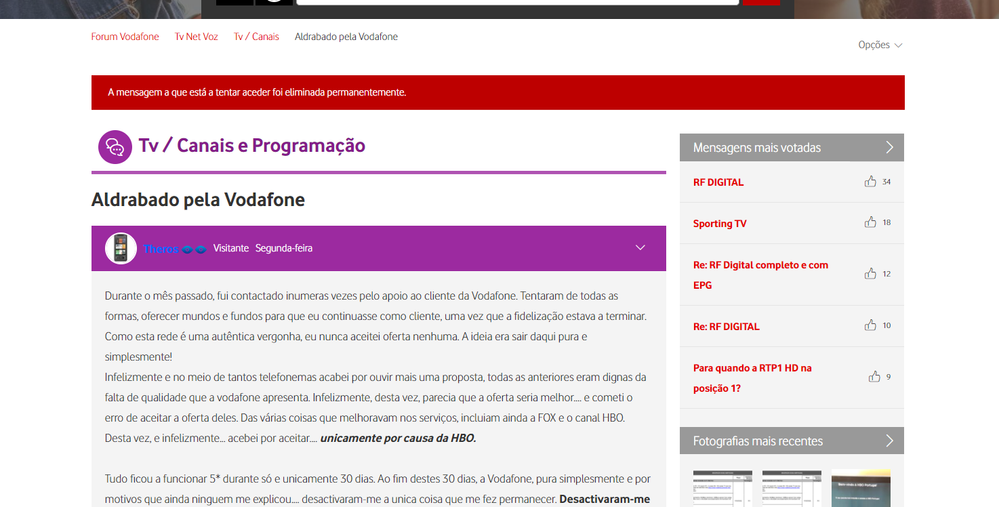Open the third recent photo thumbnail
Image resolution: width=999 pixels, height=507 pixels.
click(861, 489)
